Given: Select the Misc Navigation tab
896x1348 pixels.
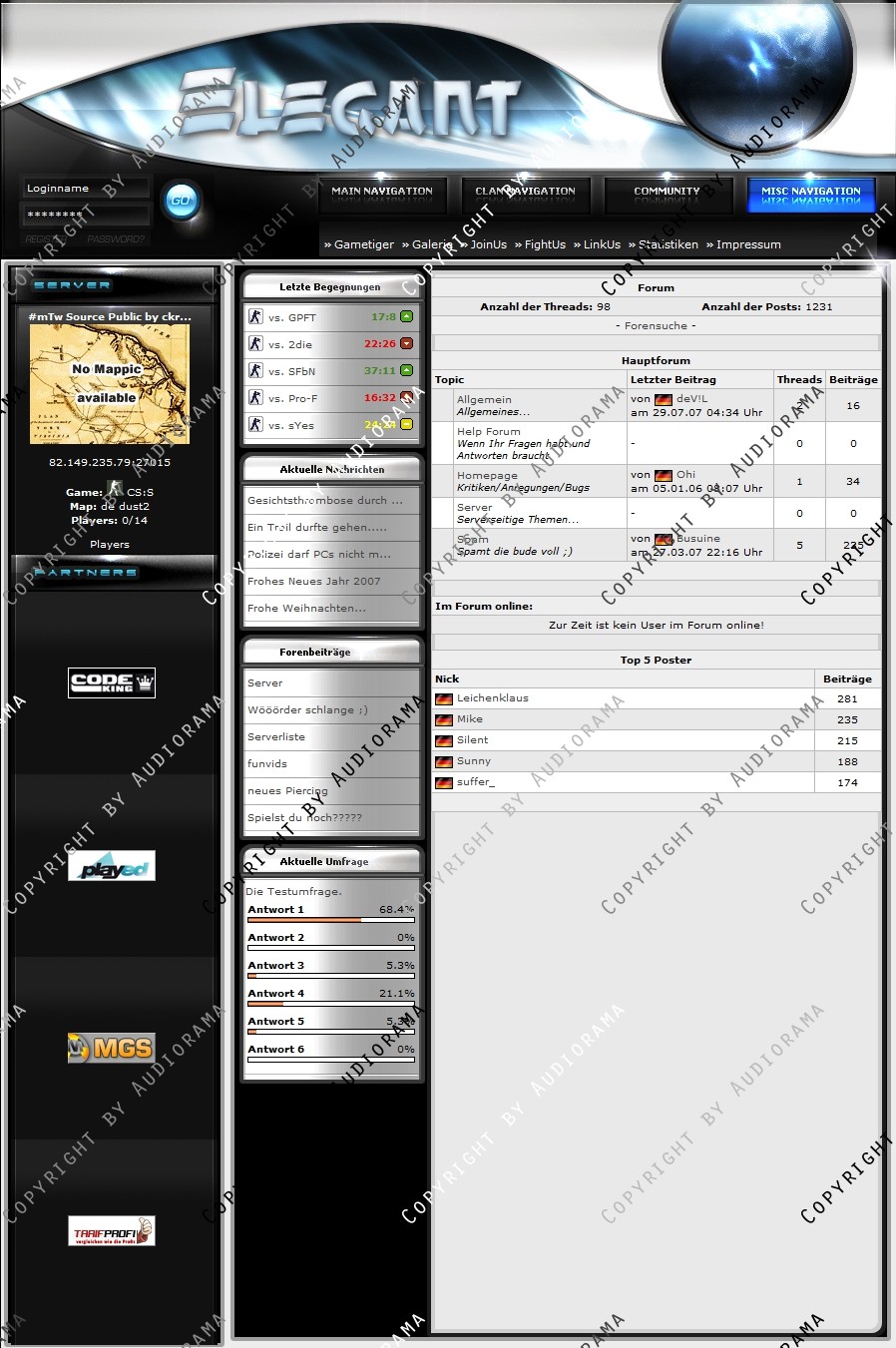Looking at the screenshot, I should click(810, 193).
